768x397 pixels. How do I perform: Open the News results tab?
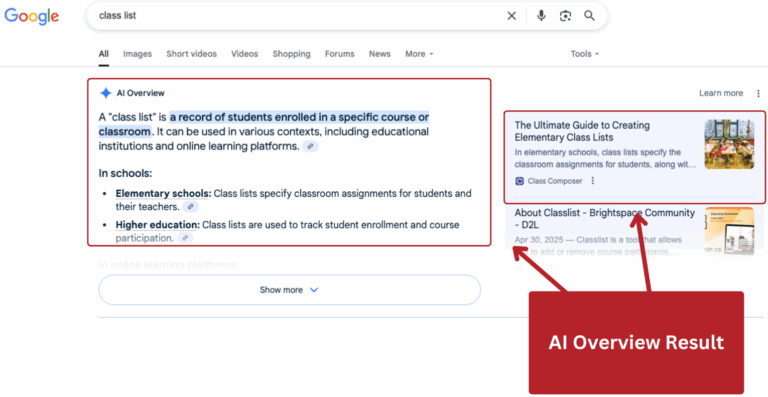380,54
